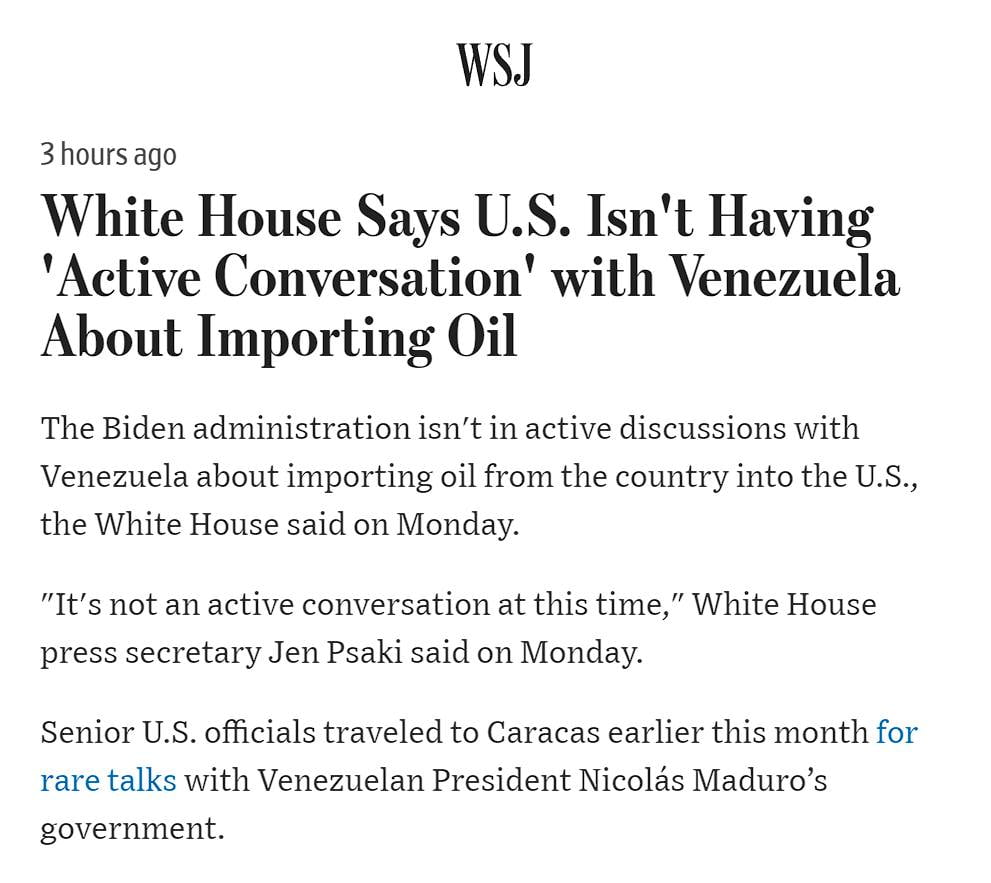Click the blue word "for" in the link

point(896,732)
